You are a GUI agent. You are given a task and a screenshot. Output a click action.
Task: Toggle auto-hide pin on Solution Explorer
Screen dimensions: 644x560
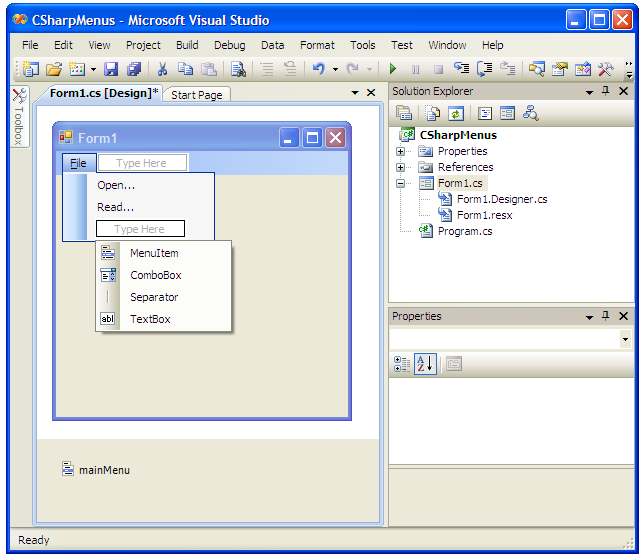click(x=605, y=91)
